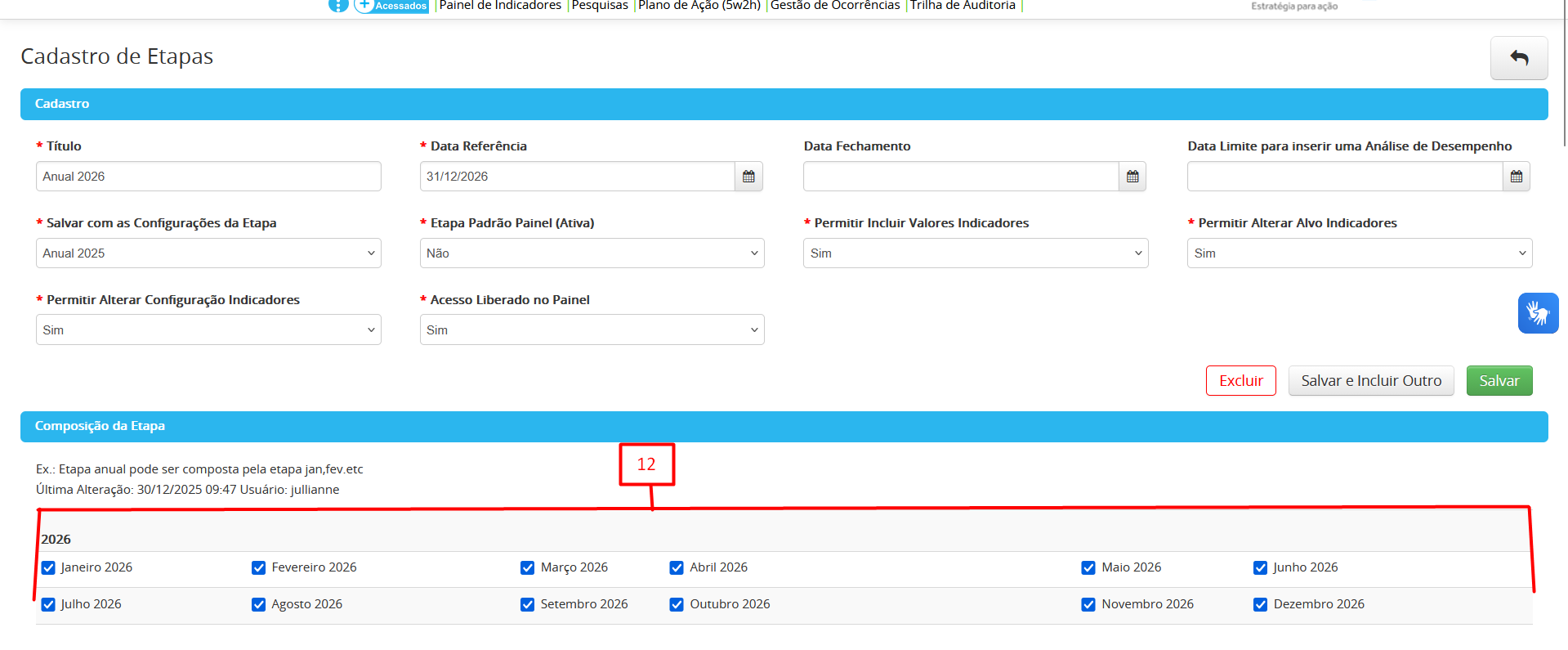The image size is (1568, 650).
Task: Toggle the Maio 2026 checkbox
Action: coord(1088,568)
